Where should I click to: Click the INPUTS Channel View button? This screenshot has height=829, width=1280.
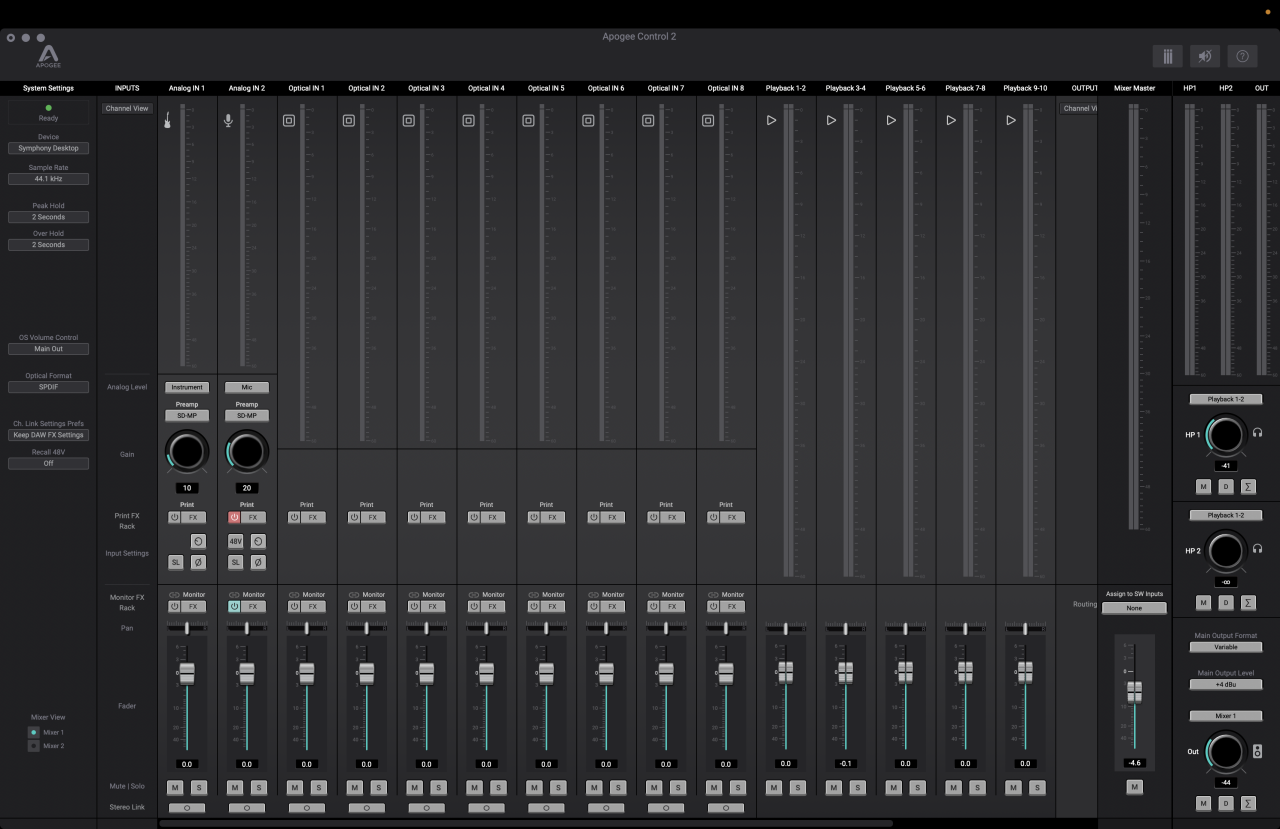[127, 108]
